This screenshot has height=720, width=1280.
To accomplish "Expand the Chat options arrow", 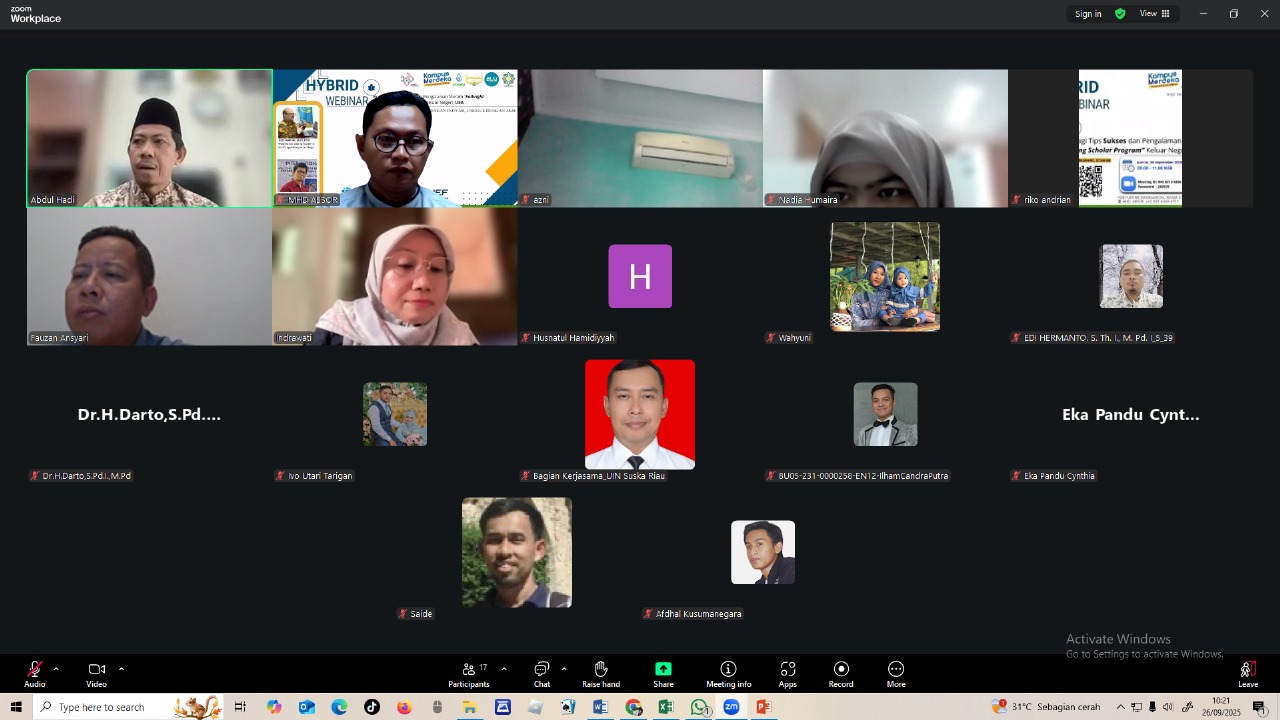I will pyautogui.click(x=564, y=669).
